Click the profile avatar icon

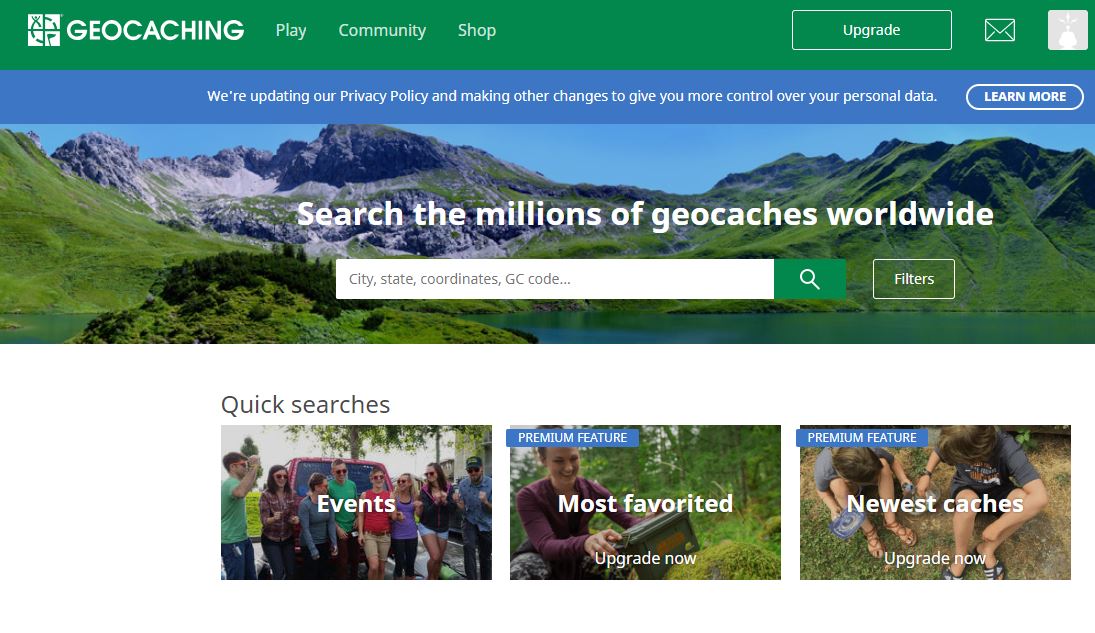[x=1067, y=30]
